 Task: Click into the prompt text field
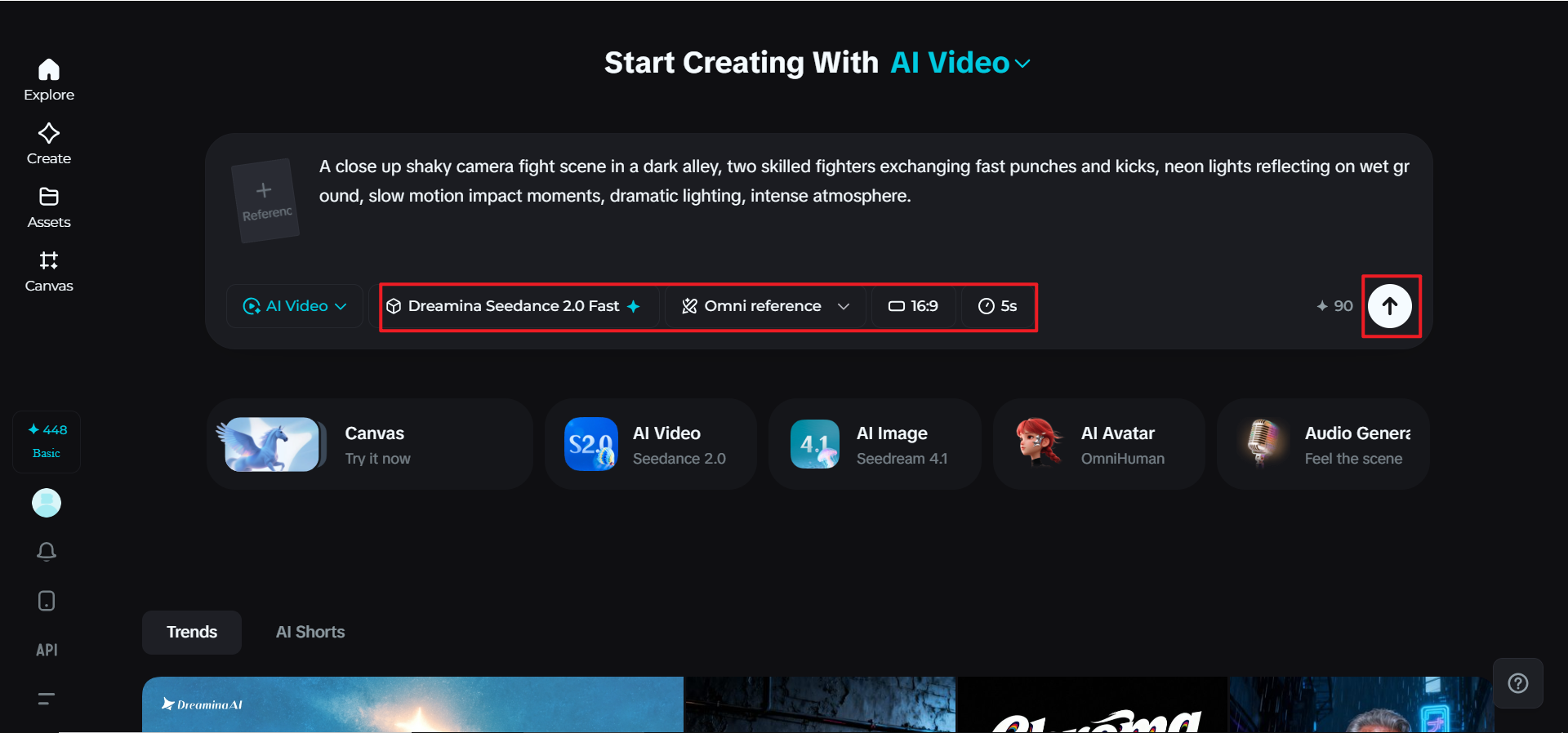pyautogui.click(x=864, y=181)
